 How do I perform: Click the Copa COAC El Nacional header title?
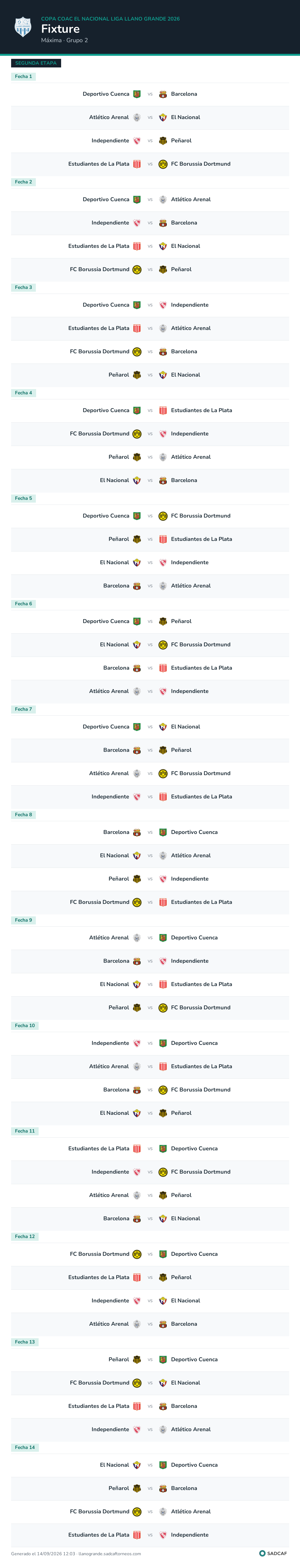pyautogui.click(x=110, y=19)
